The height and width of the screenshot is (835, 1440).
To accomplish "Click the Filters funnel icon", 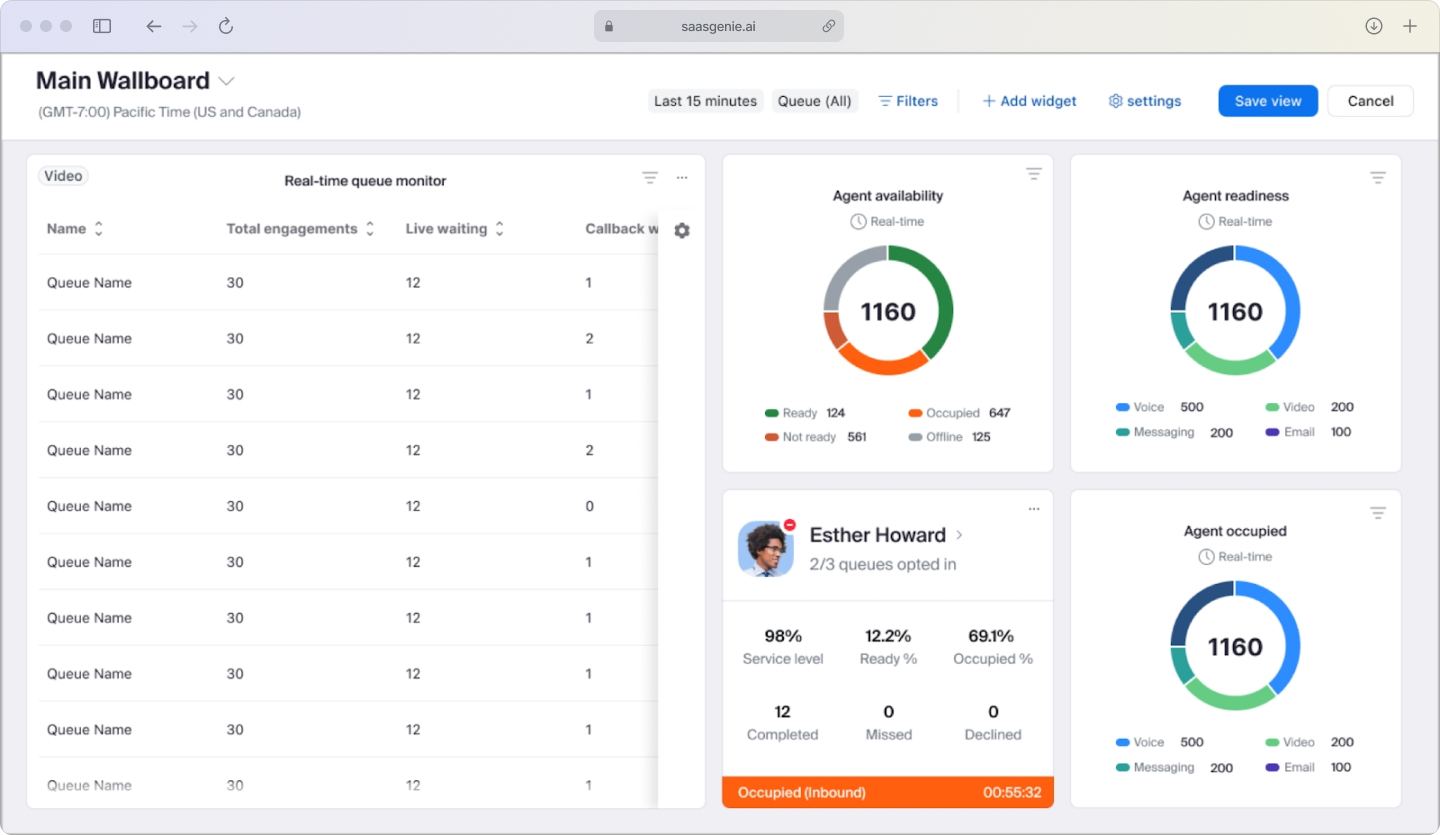I will pos(884,100).
